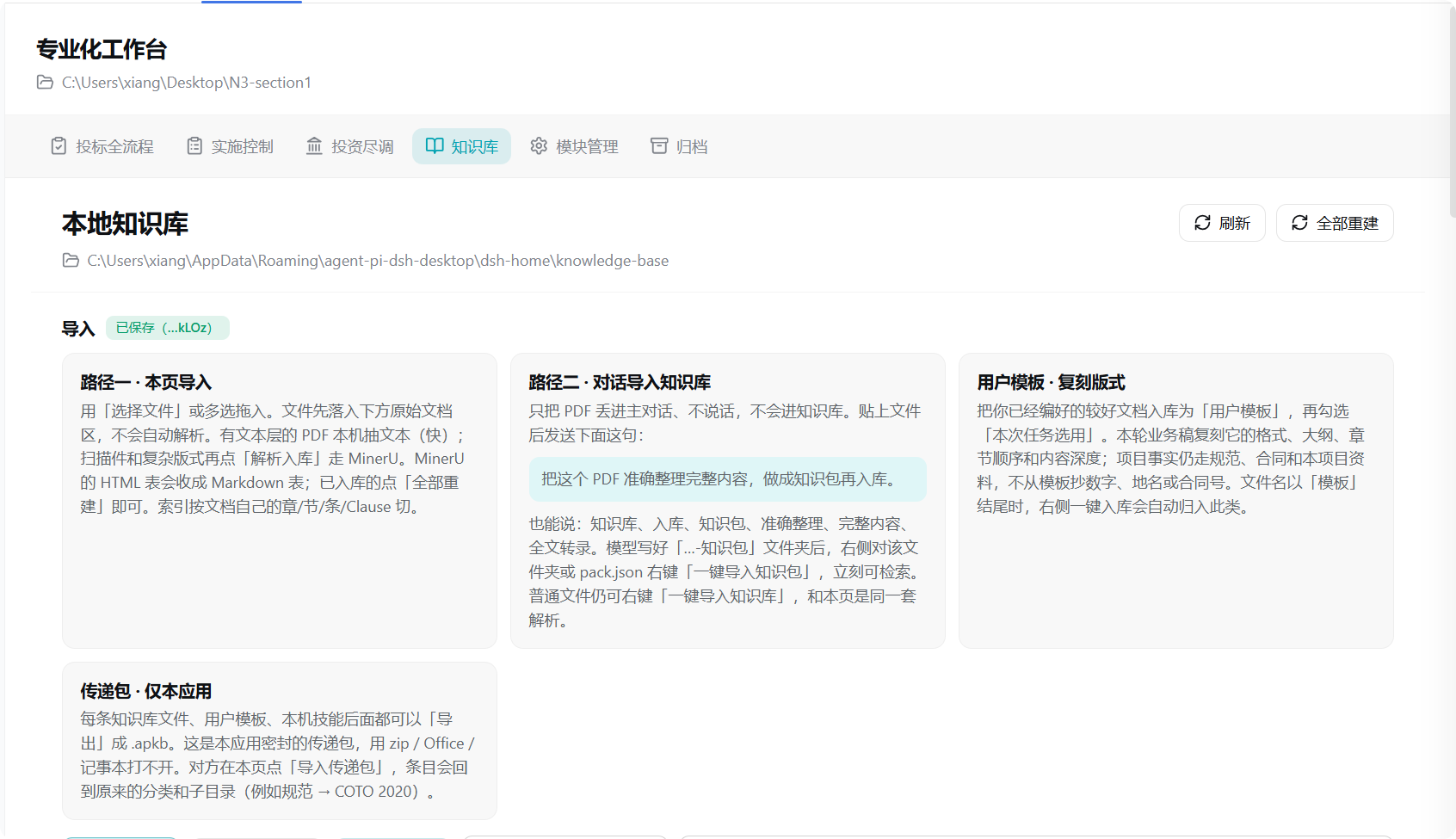Click the 刷新 button
Viewport: 1456px width, 839px height.
point(1222,223)
